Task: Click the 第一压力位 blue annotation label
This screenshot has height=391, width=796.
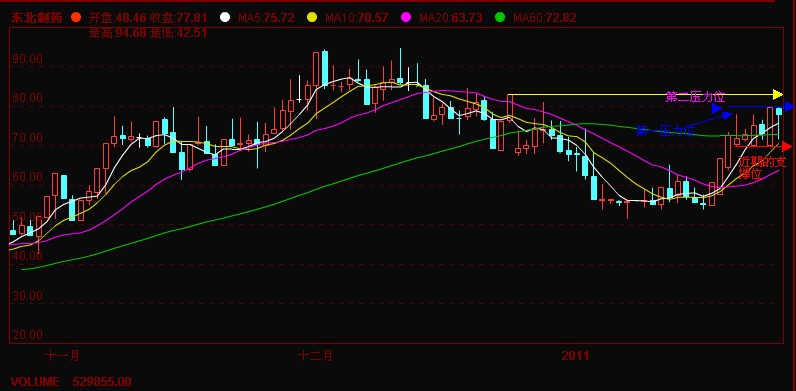Action: (665, 131)
